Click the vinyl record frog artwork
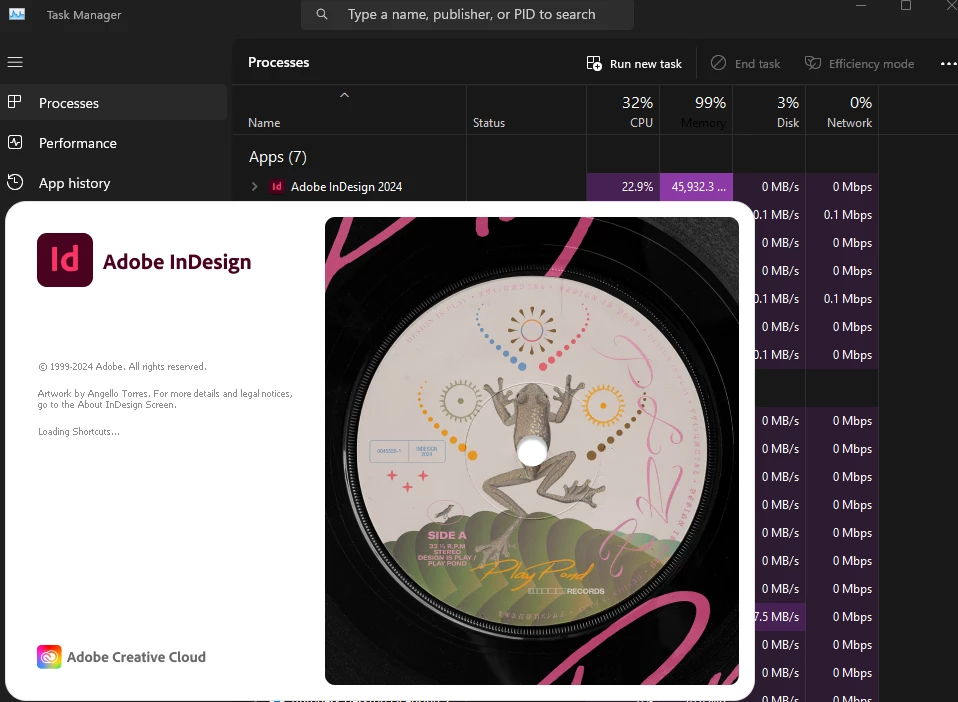The image size is (958, 702). pyautogui.click(x=532, y=451)
